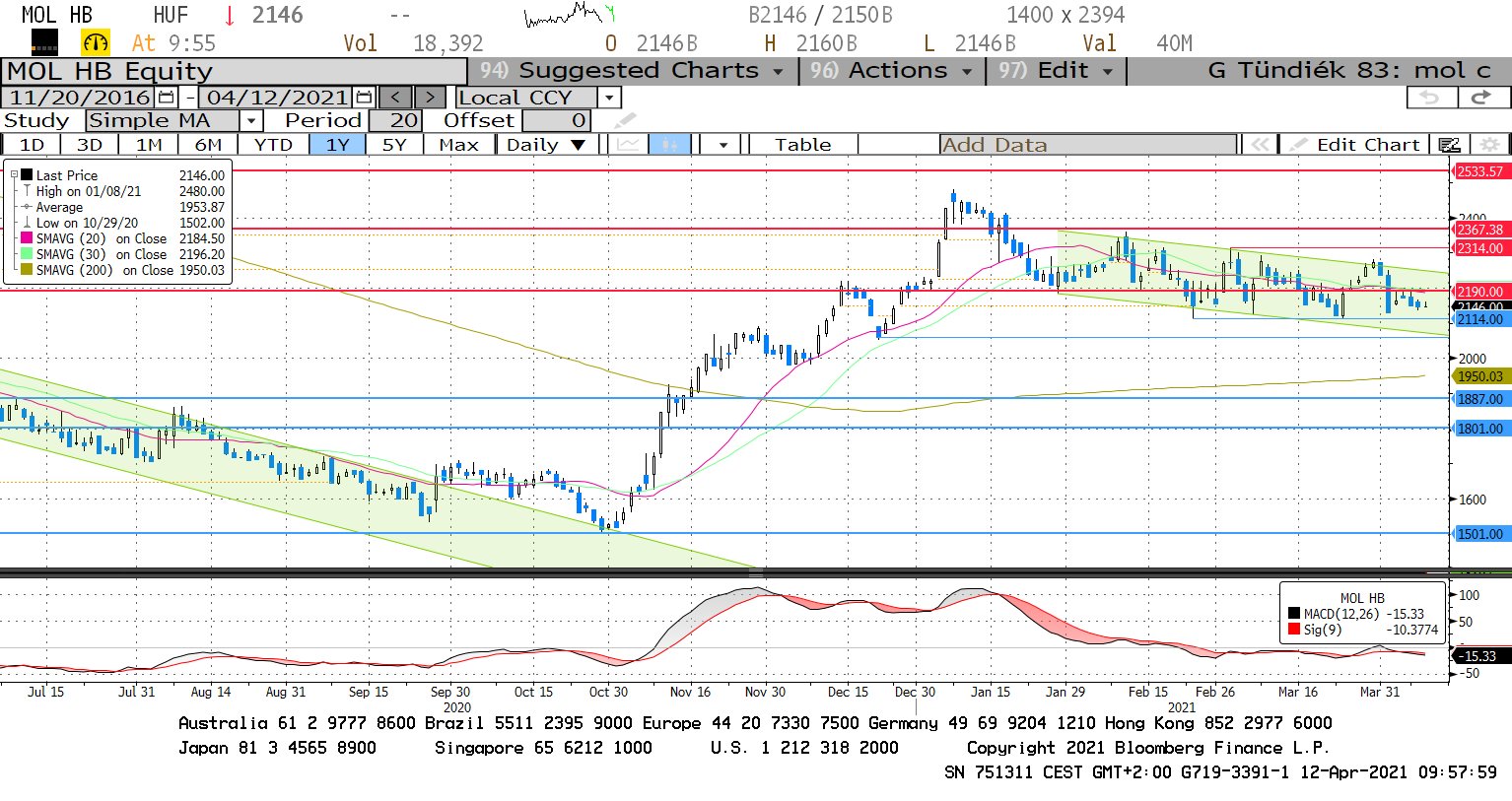Select the Max range tab
This screenshot has width=1512, height=801.
[x=458, y=145]
